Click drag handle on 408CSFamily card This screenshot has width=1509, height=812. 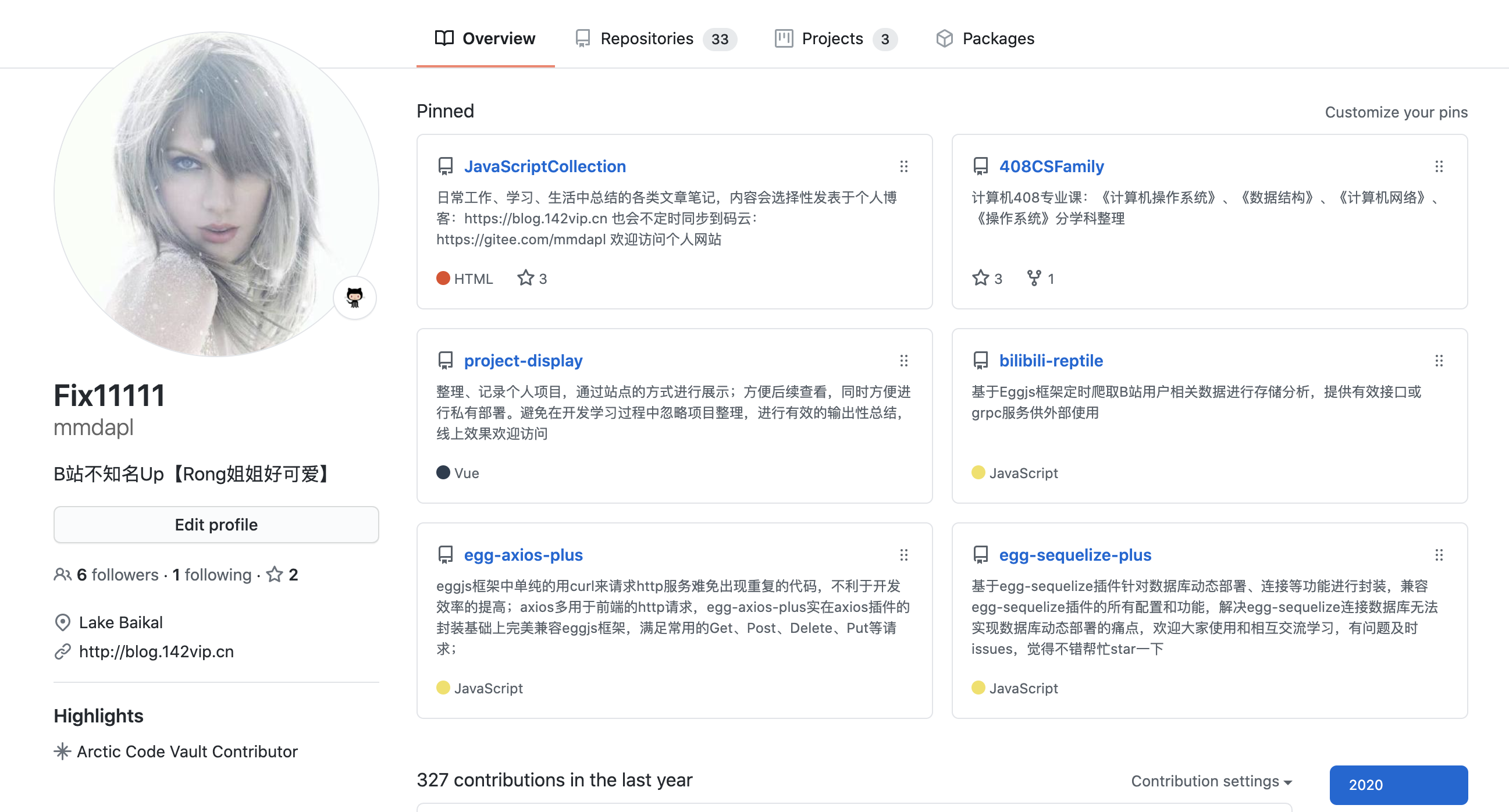tap(1438, 166)
